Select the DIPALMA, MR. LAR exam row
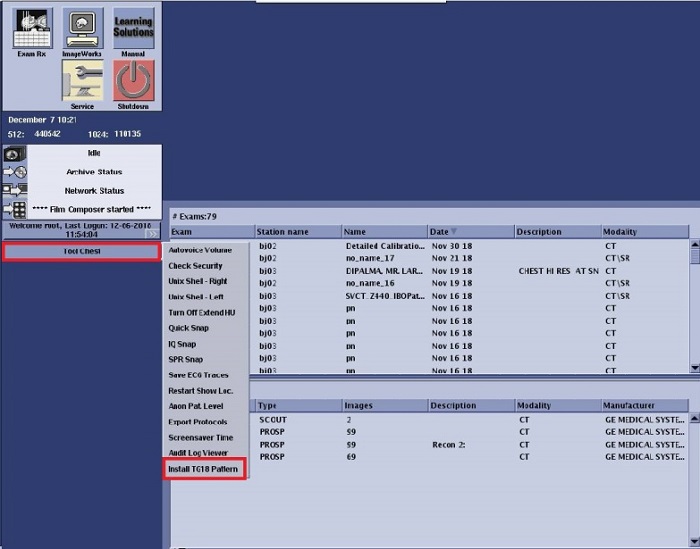This screenshot has height=549, width=700. [x=385, y=270]
